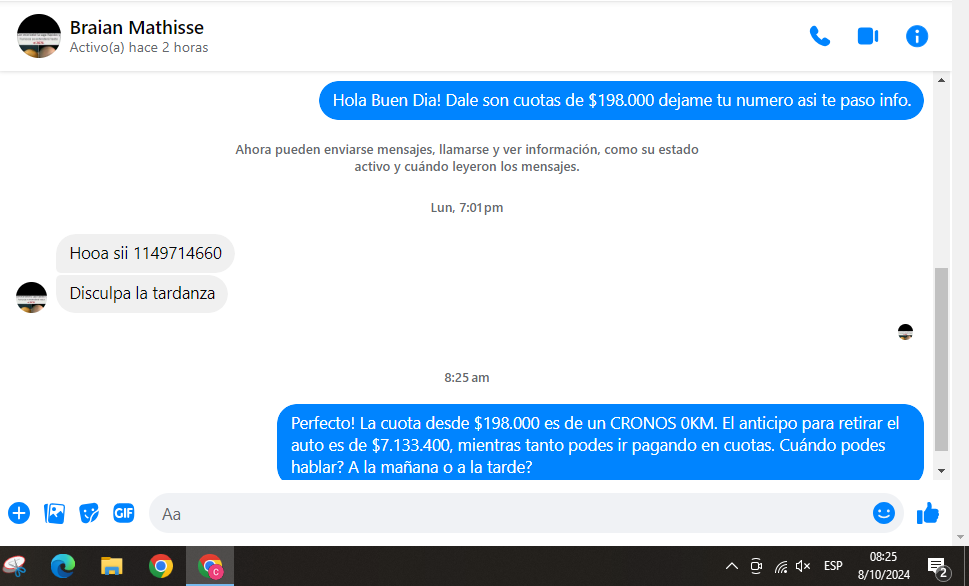This screenshot has height=586, width=969.
Task: Click the muted volume tray icon
Action: coord(803,566)
